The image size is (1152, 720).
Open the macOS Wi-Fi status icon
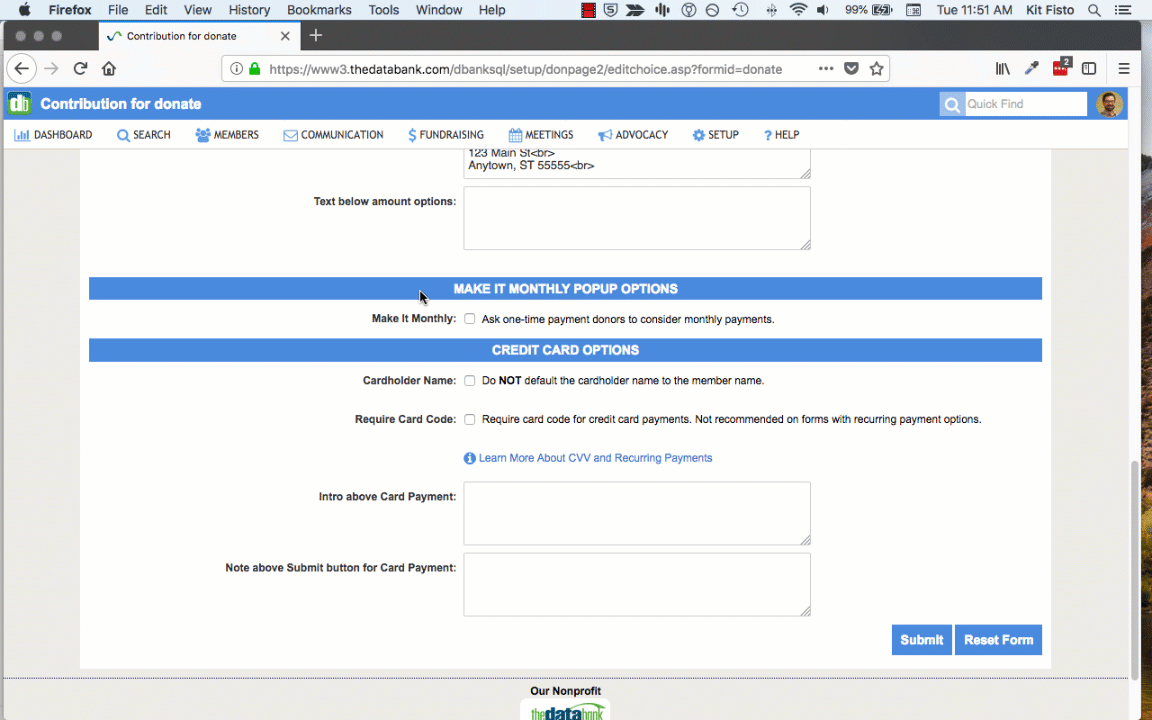[x=798, y=10]
